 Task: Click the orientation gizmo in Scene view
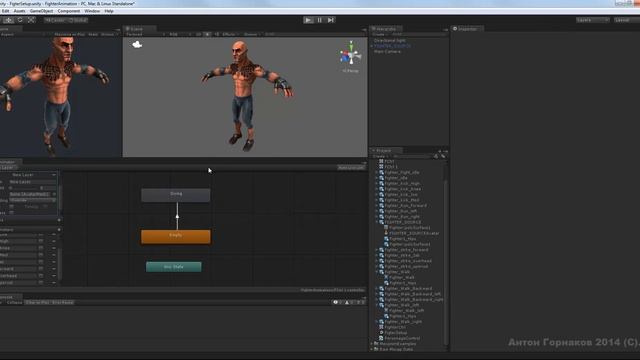pos(350,55)
